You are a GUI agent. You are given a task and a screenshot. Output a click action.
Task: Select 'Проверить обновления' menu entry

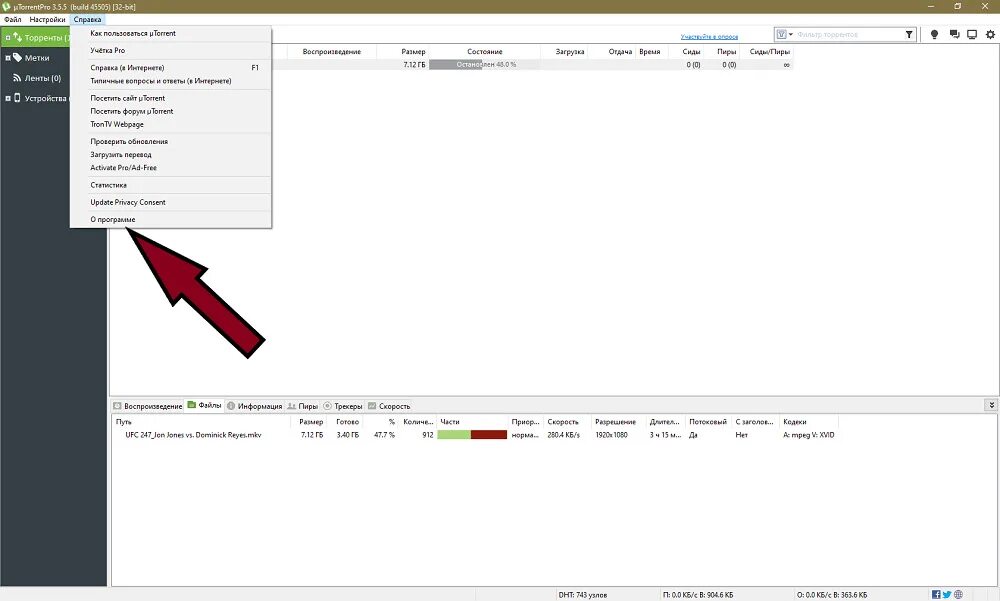170,142
